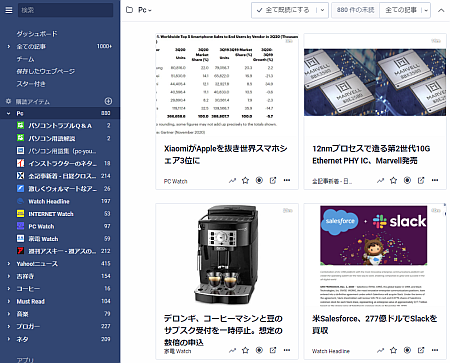Expand the ブロガー folder
The width and height of the screenshot is (450, 363).
tap(9, 326)
